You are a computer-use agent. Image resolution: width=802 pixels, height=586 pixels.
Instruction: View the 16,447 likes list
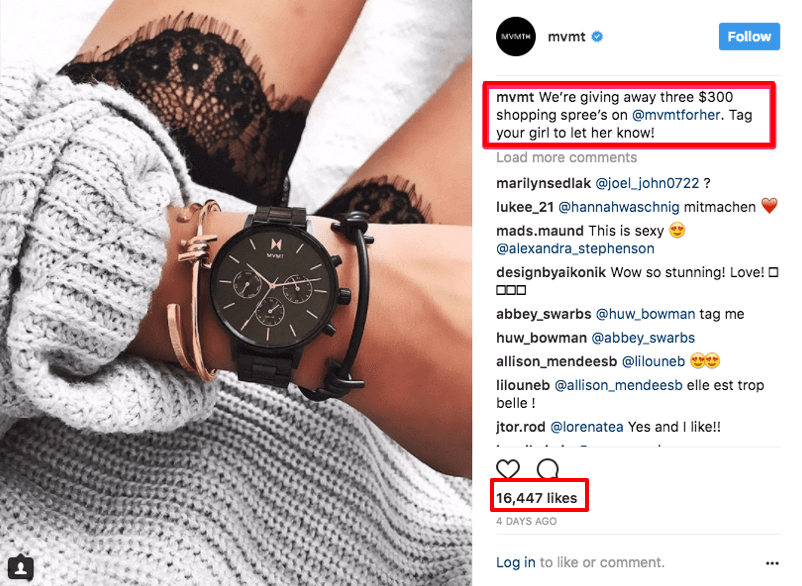[537, 498]
